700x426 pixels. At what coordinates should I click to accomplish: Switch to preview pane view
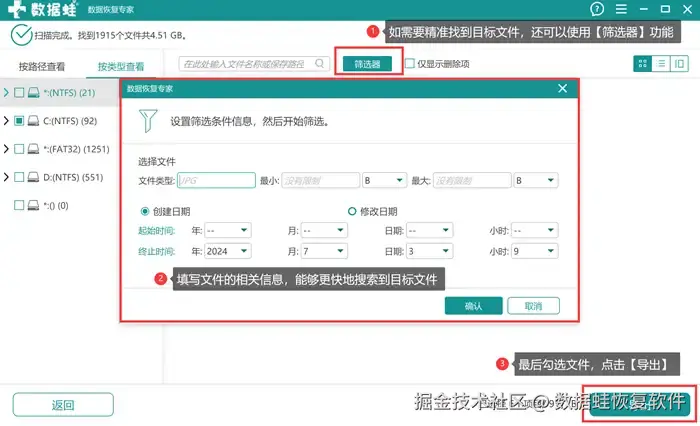[679, 63]
